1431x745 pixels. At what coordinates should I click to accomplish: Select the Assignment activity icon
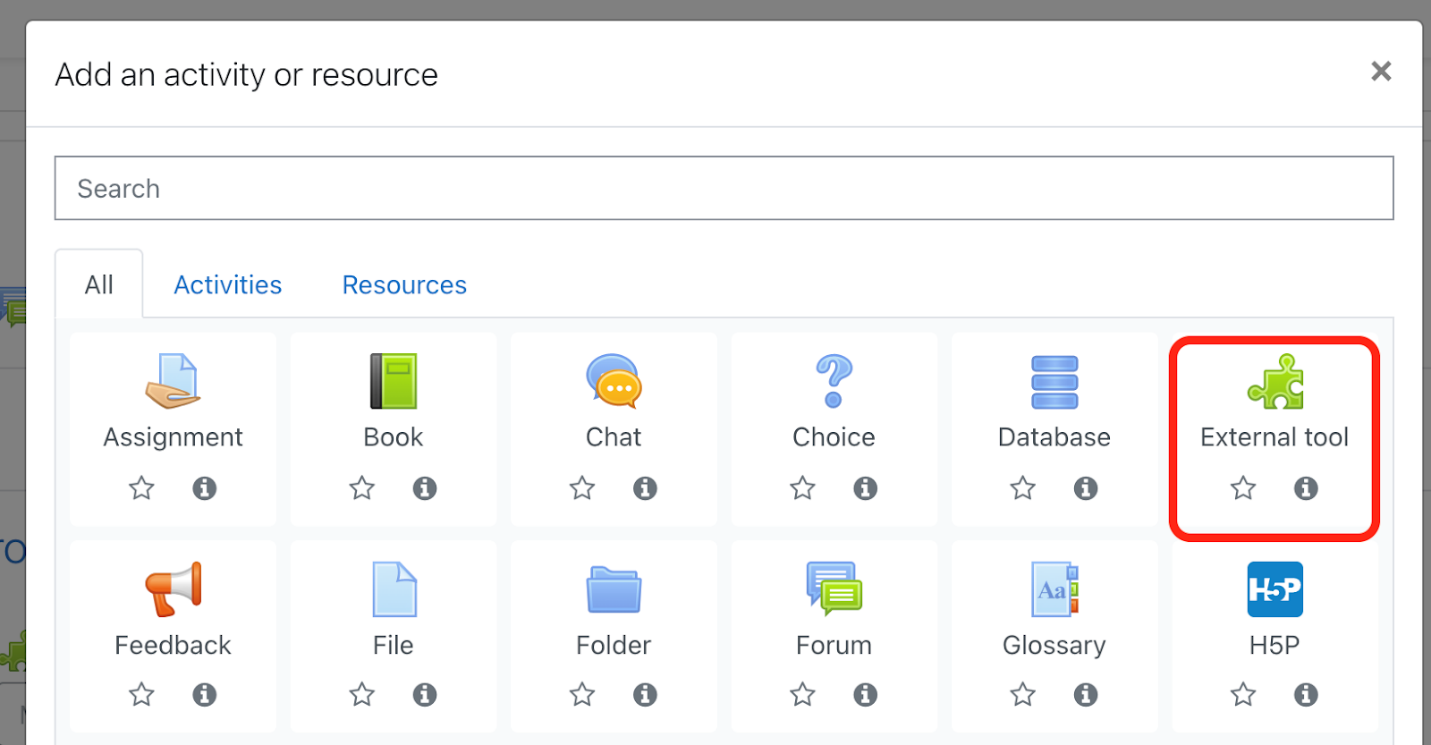click(172, 381)
